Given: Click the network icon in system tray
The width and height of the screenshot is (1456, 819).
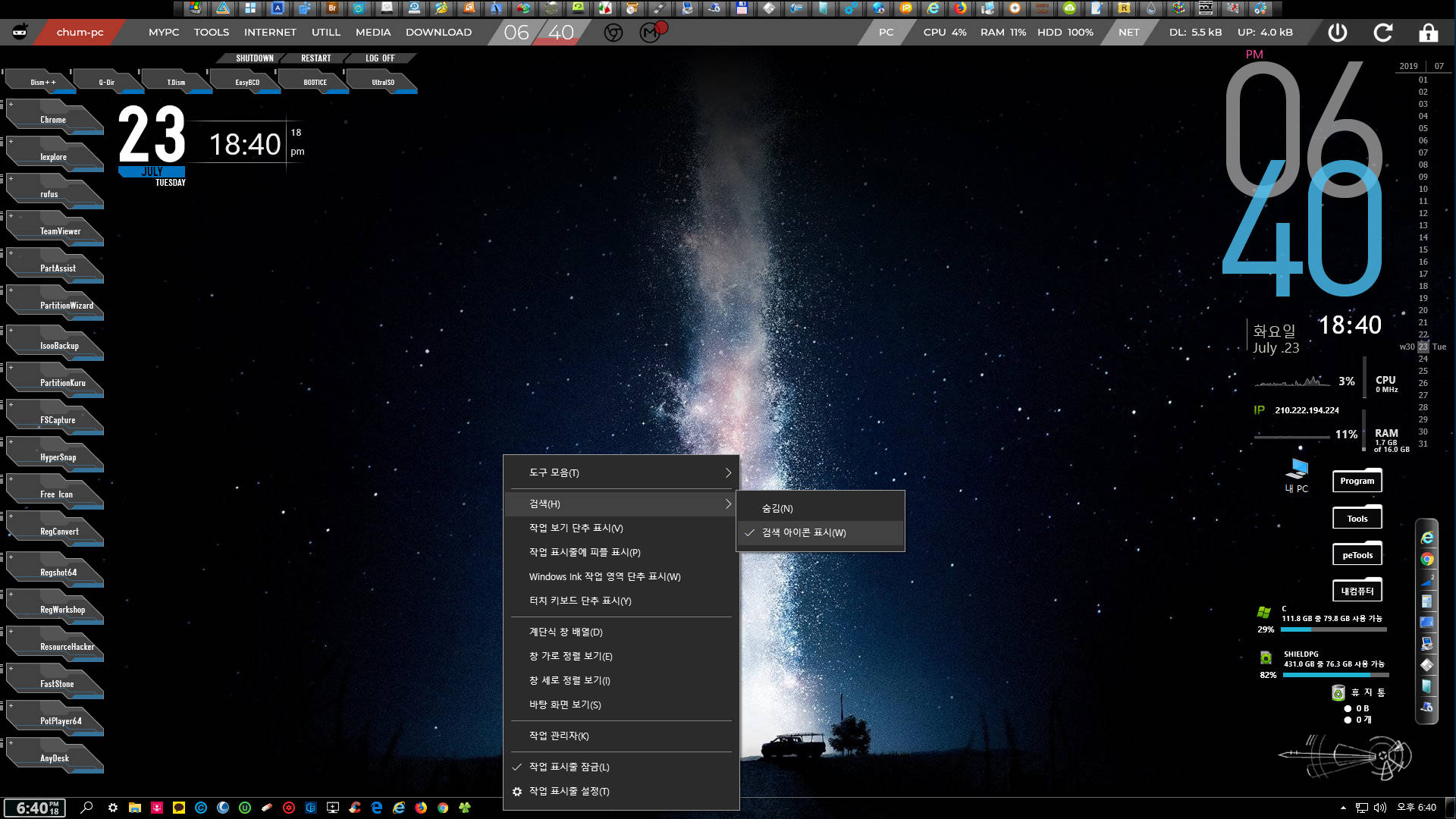Looking at the screenshot, I should coord(1362,808).
